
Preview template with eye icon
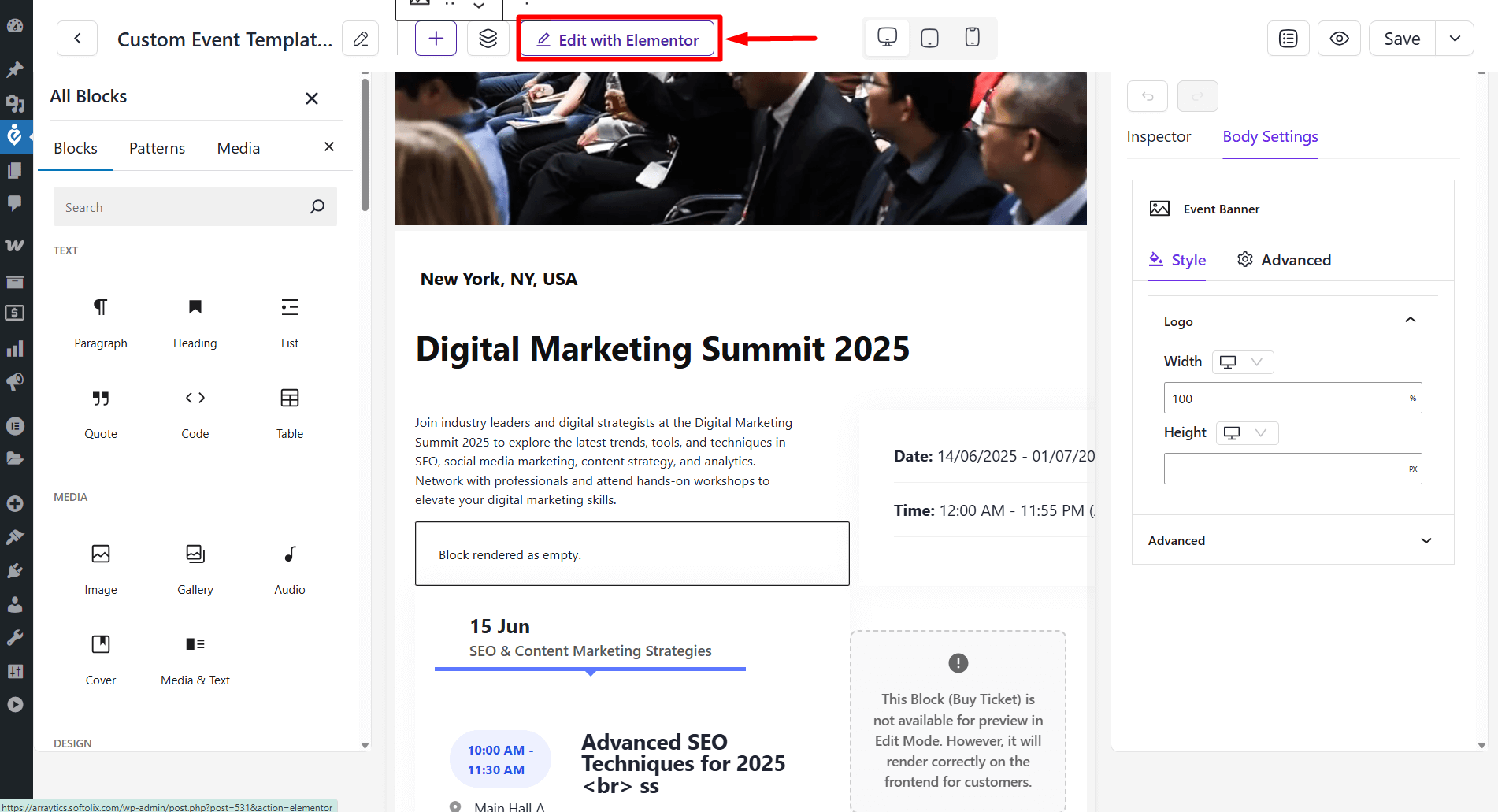pos(1340,39)
